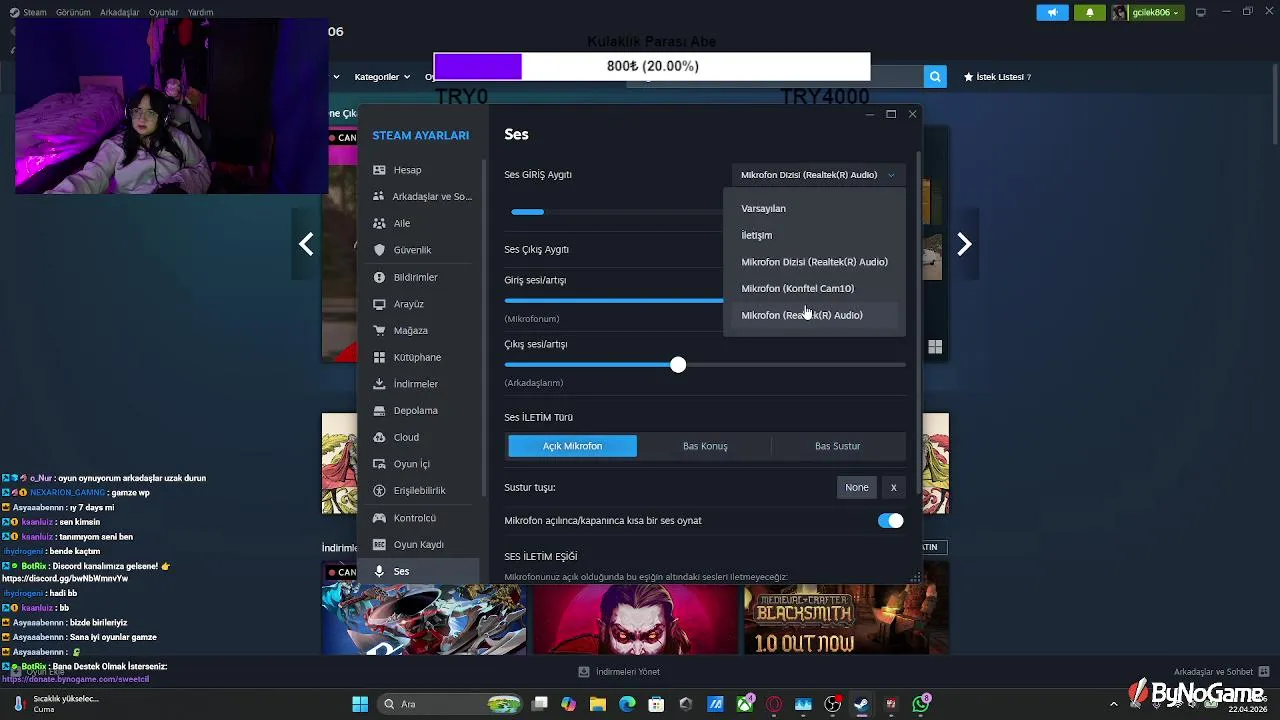Open the green bell notifications icon

pos(1090,12)
